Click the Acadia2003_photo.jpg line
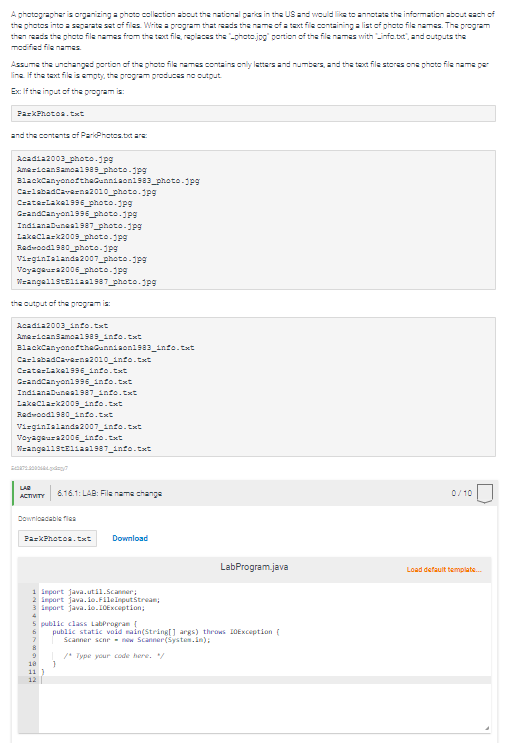Image resolution: width=512 pixels, height=743 pixels. click(65, 159)
